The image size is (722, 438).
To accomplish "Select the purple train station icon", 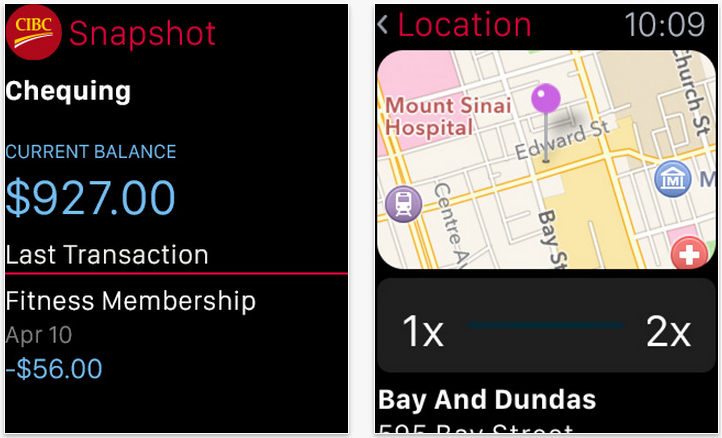I will coord(402,205).
